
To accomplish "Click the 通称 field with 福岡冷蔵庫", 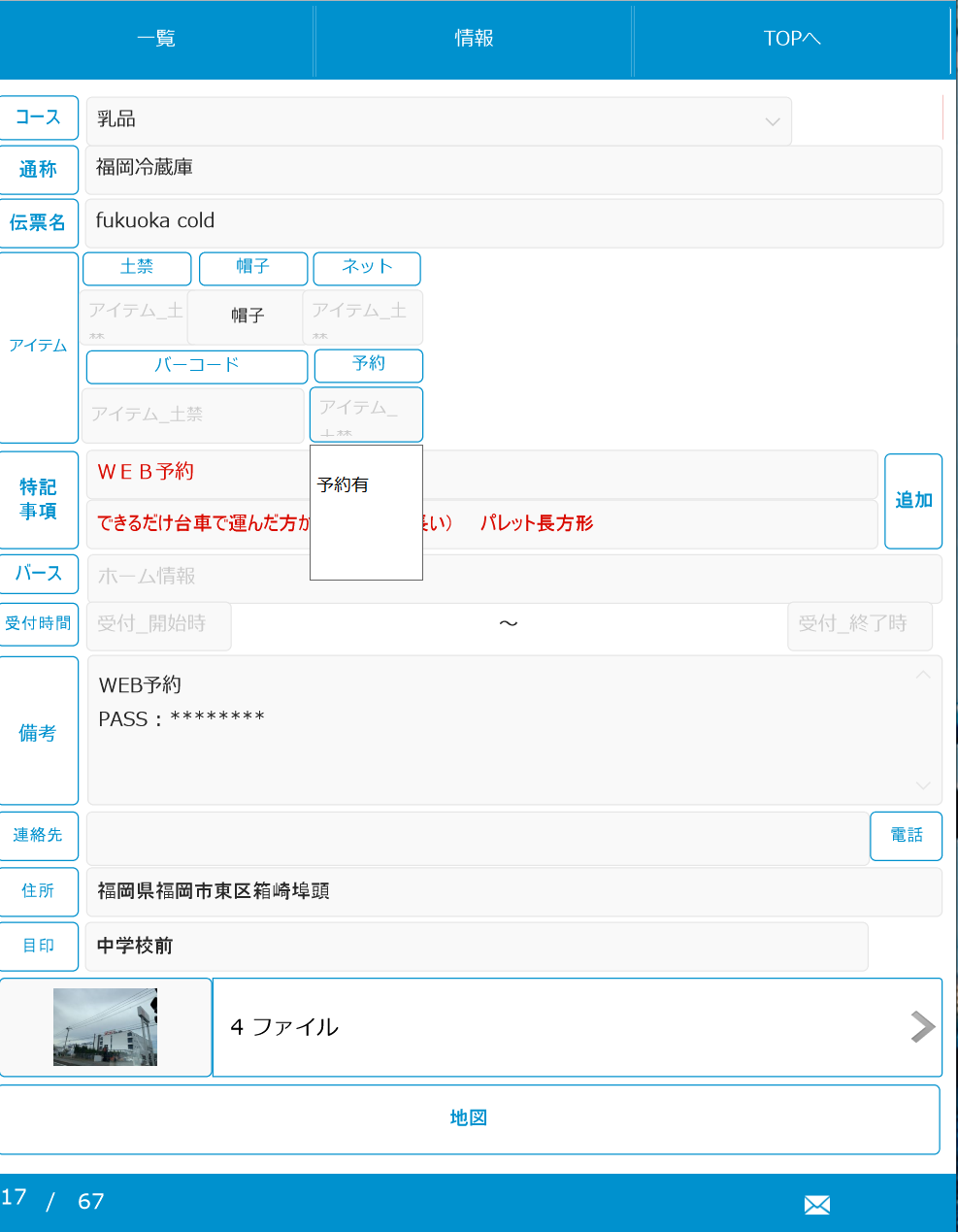I will pos(513,169).
